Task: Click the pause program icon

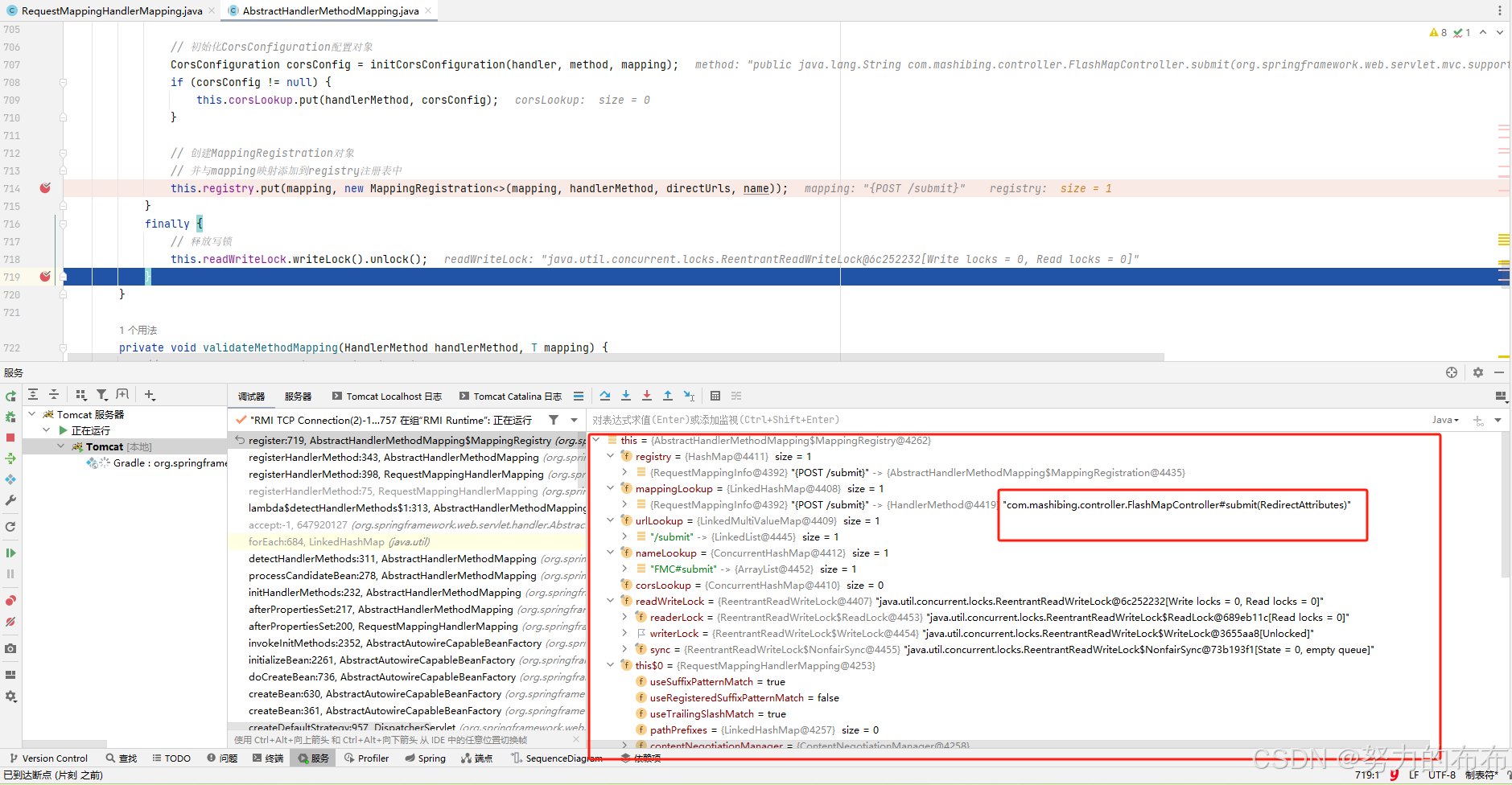Action: coord(10,573)
